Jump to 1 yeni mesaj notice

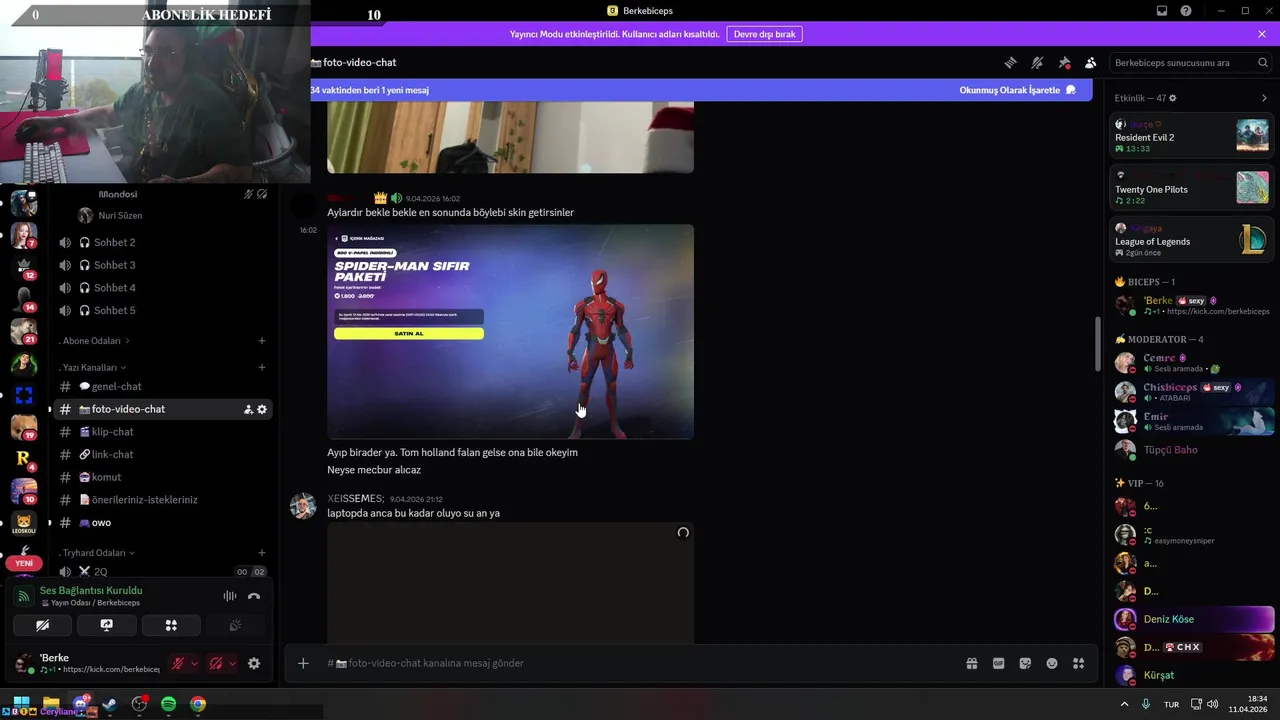(370, 90)
